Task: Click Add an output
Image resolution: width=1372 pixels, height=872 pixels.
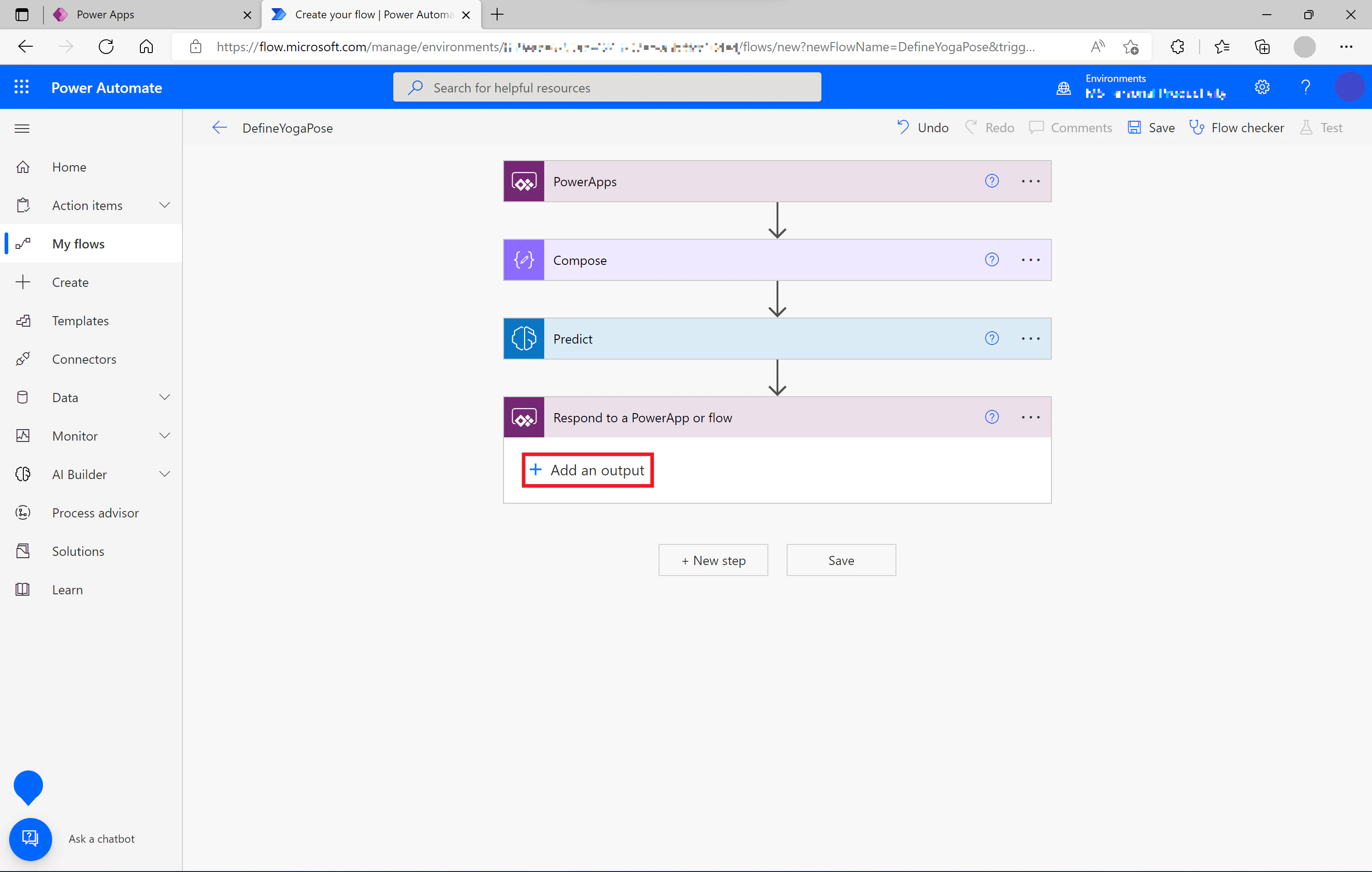Action: (x=587, y=470)
